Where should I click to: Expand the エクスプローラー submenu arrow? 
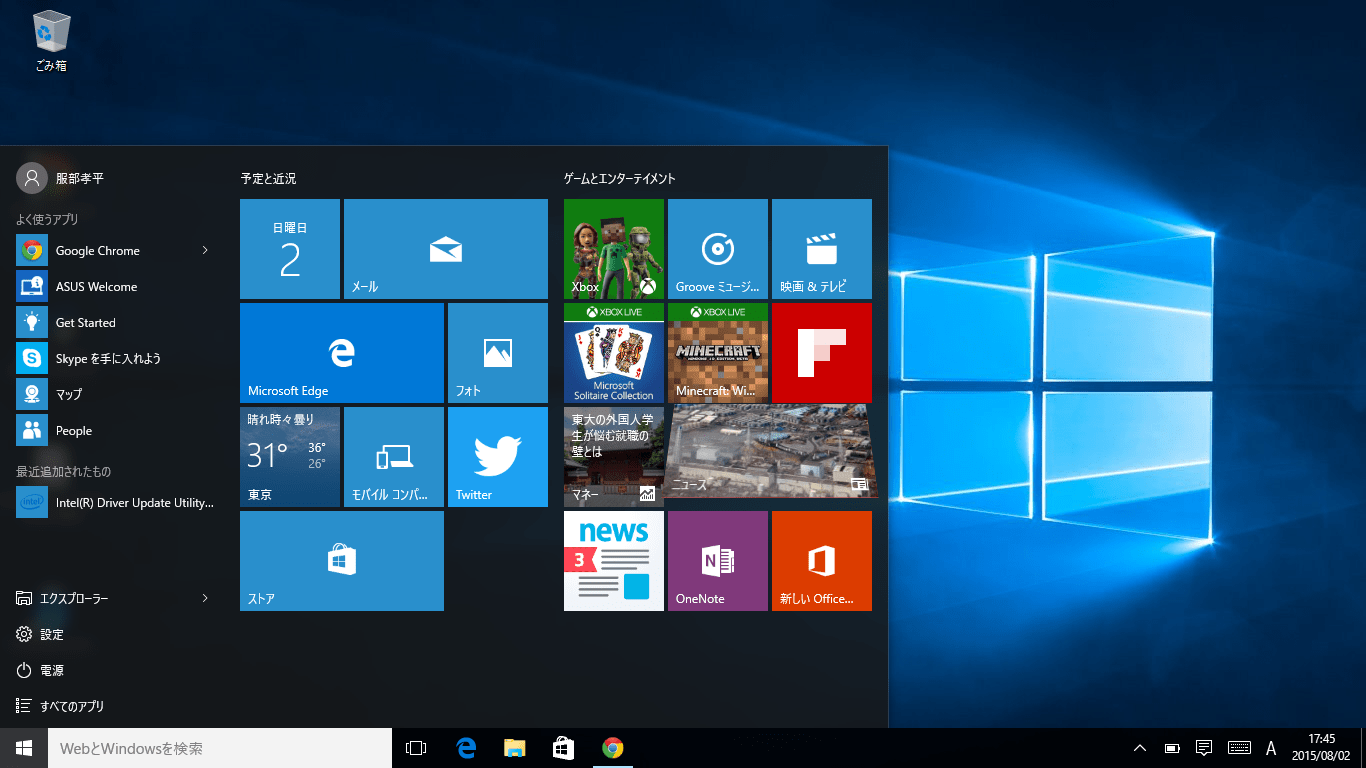point(205,598)
